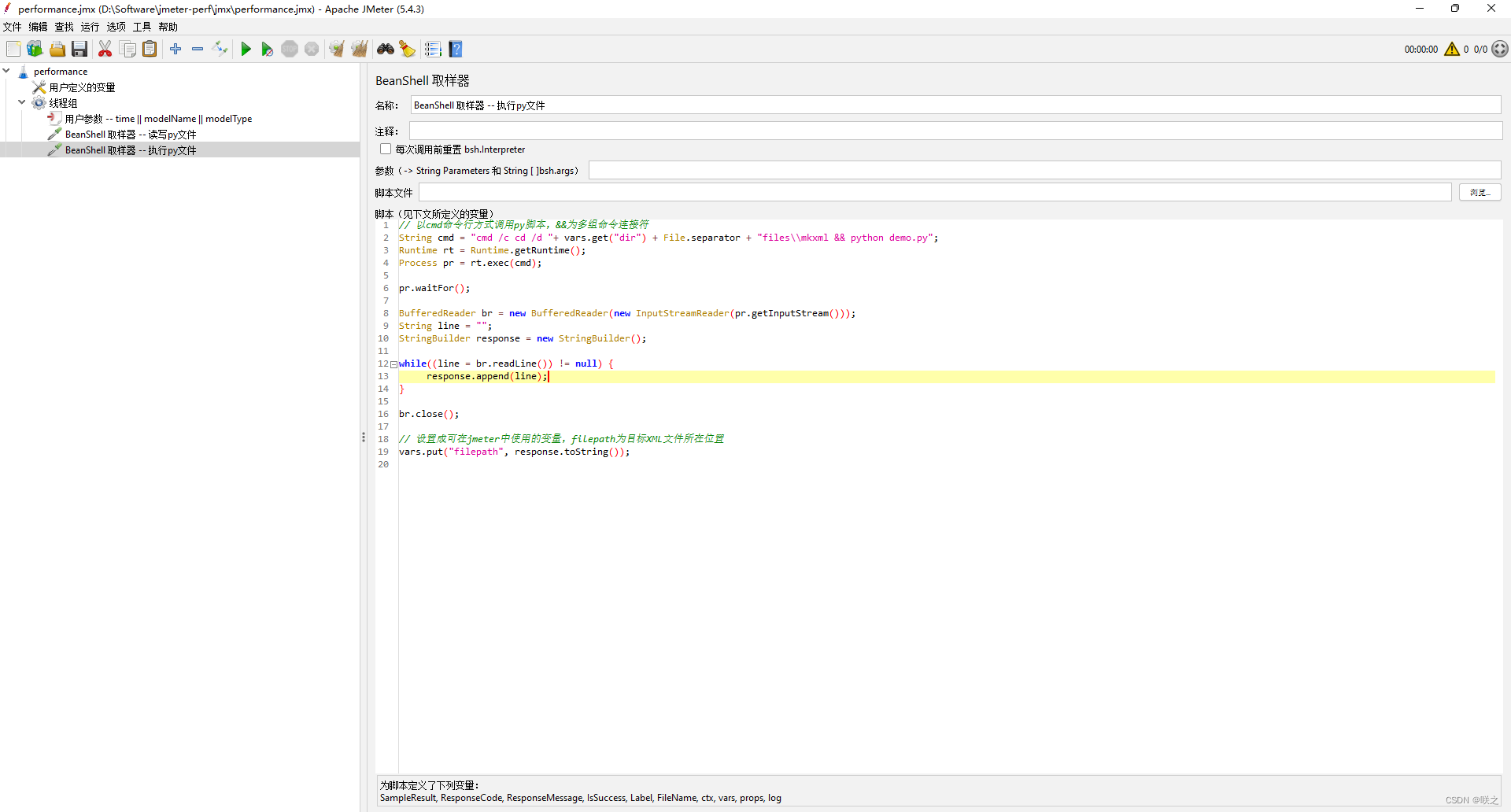Screen dimensions: 1511x812
Task: Collapse the while loop code fold
Action: tap(393, 364)
